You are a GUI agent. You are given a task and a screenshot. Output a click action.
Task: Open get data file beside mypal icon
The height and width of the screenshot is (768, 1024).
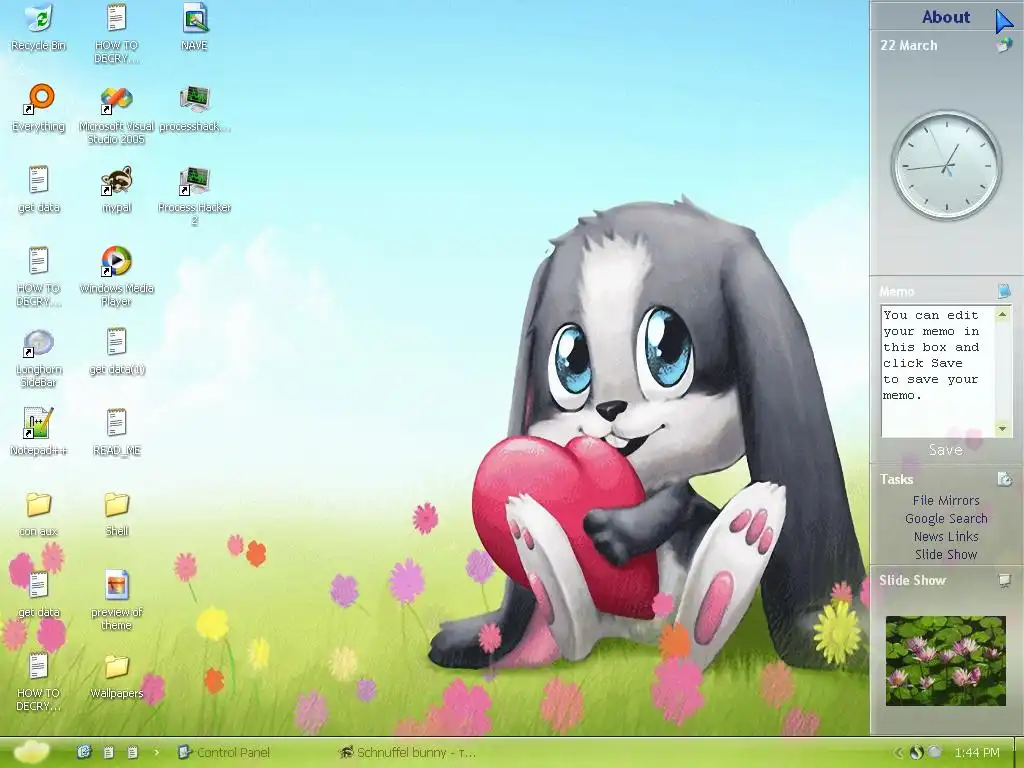point(39,189)
